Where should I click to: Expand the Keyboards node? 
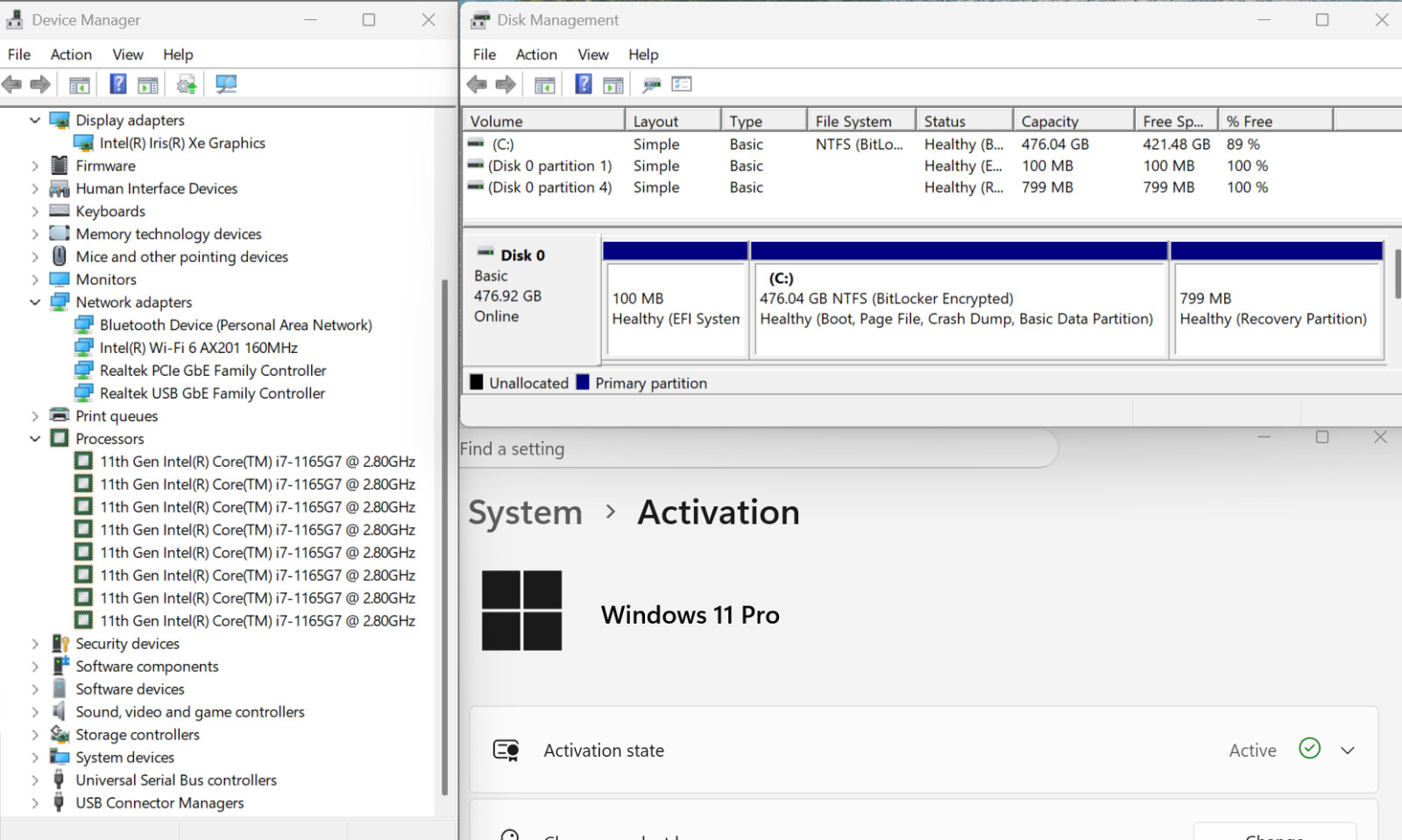35,211
